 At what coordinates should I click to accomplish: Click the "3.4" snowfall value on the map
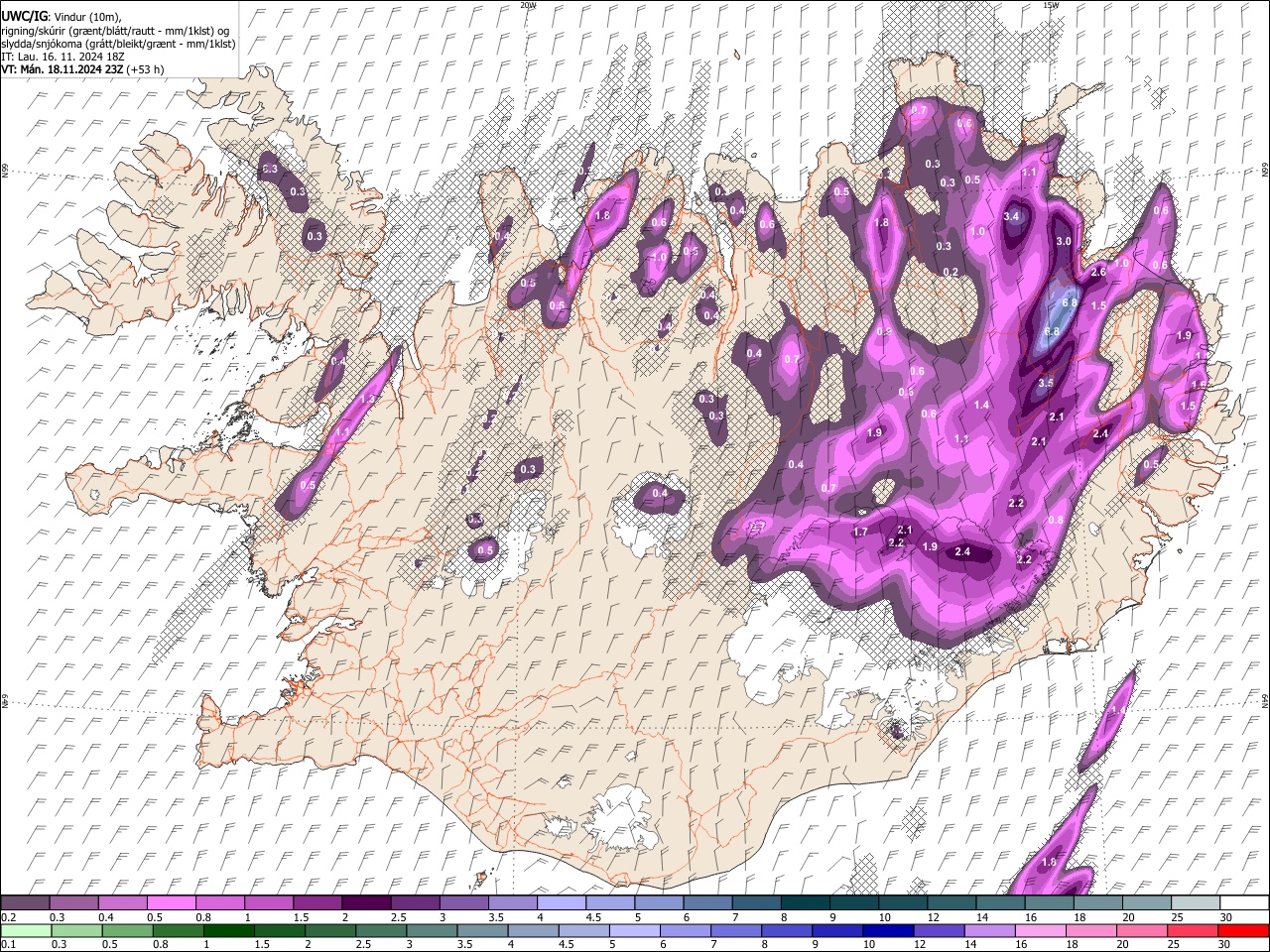click(1012, 216)
